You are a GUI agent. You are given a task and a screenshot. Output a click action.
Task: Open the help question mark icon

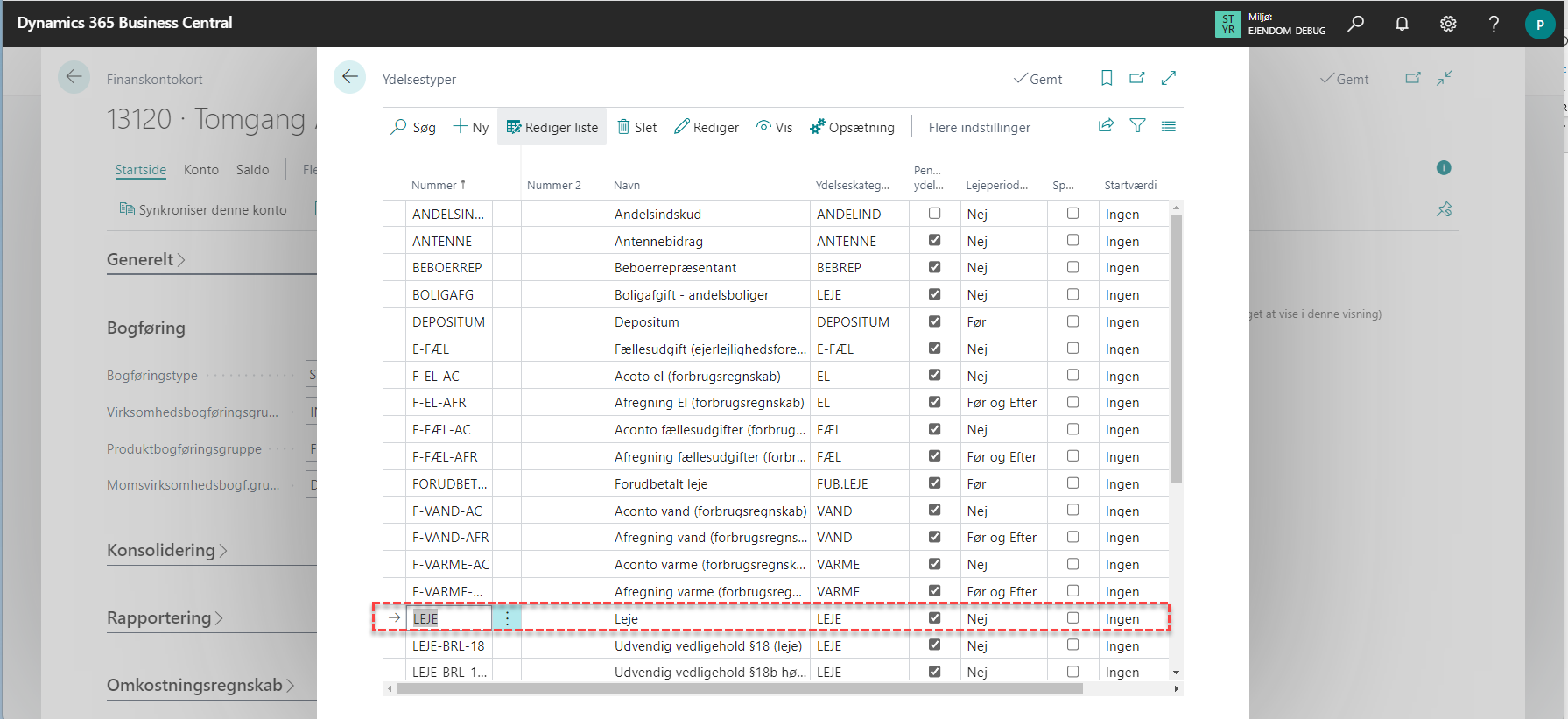(x=1494, y=24)
